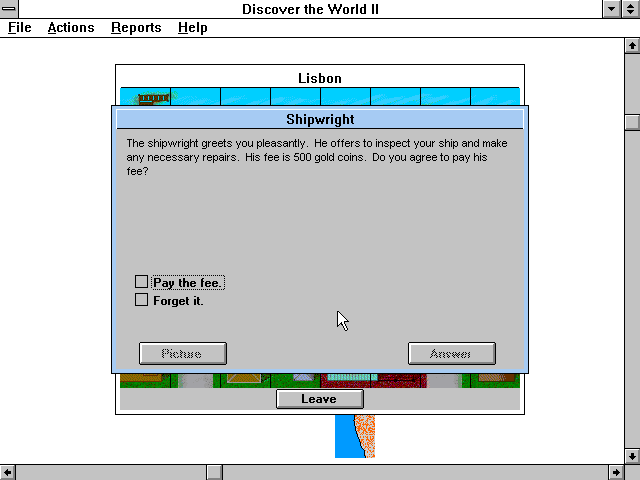Click the Picture button
The width and height of the screenshot is (640, 480).
[182, 353]
